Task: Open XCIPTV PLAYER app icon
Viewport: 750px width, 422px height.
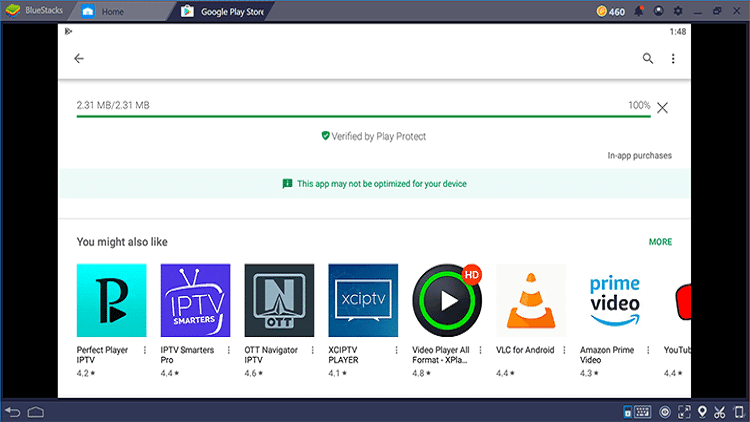Action: pyautogui.click(x=363, y=300)
